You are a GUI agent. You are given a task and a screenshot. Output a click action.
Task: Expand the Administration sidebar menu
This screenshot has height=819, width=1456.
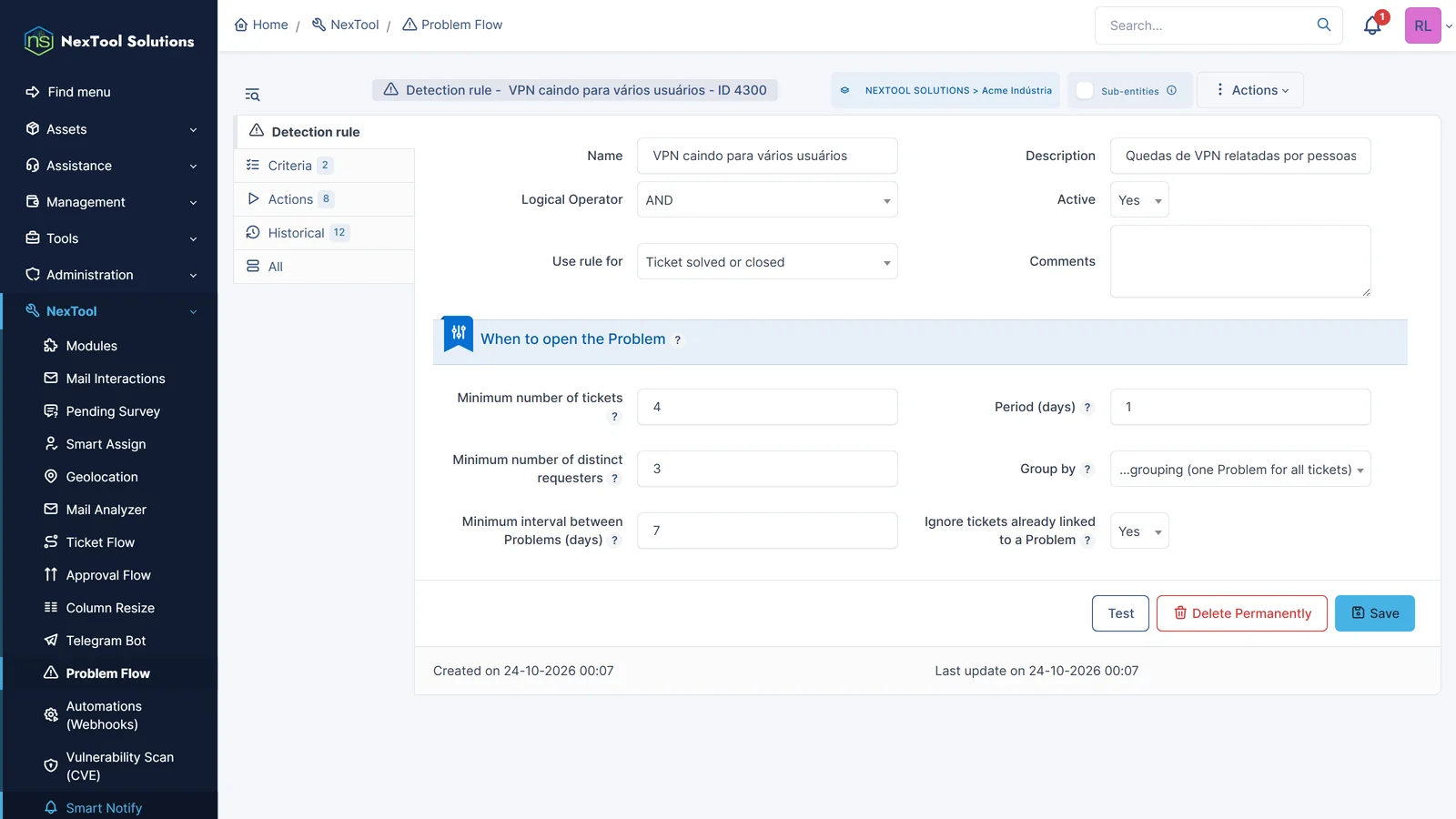coord(109,275)
